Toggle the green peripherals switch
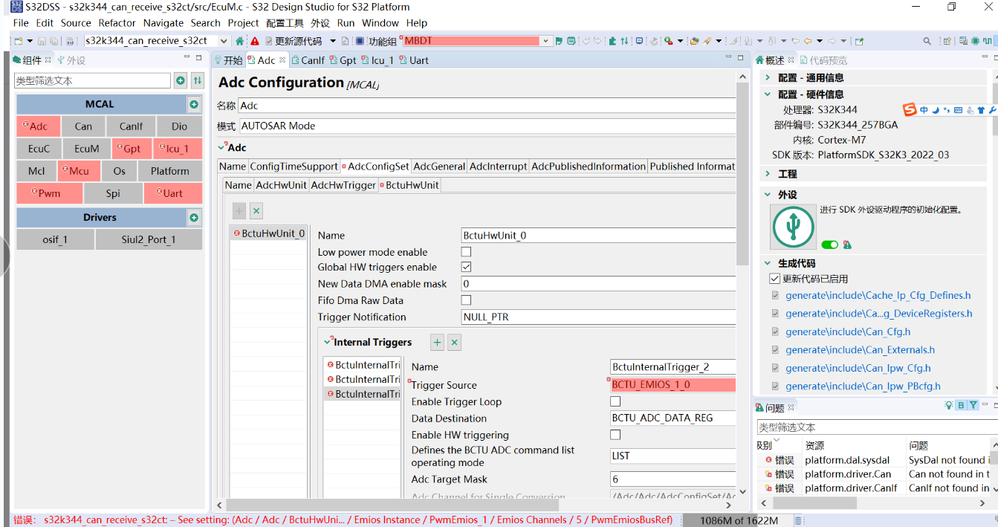Screen dimensions: 998x527 (829, 245)
